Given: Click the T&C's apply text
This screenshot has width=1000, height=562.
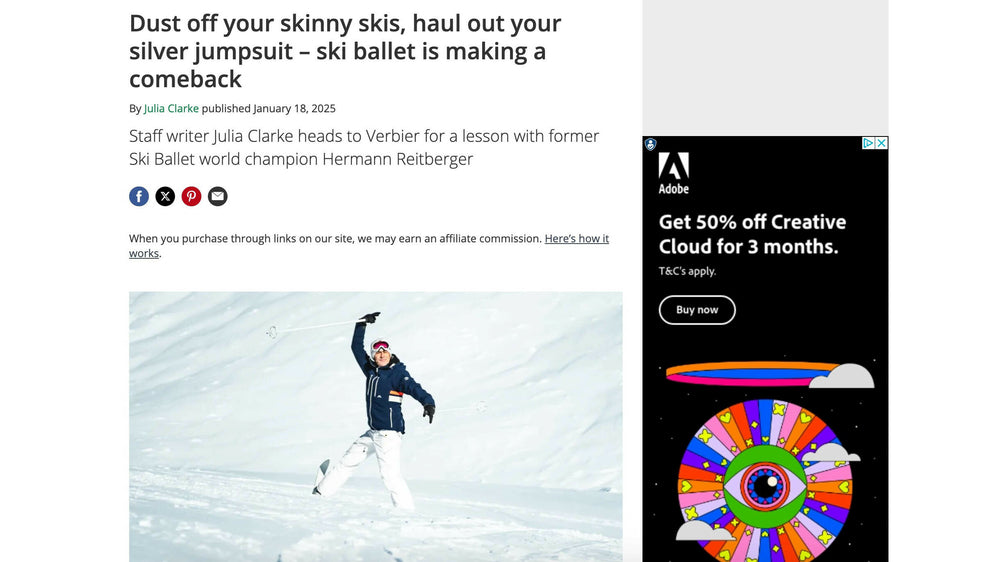Looking at the screenshot, I should pos(687,271).
